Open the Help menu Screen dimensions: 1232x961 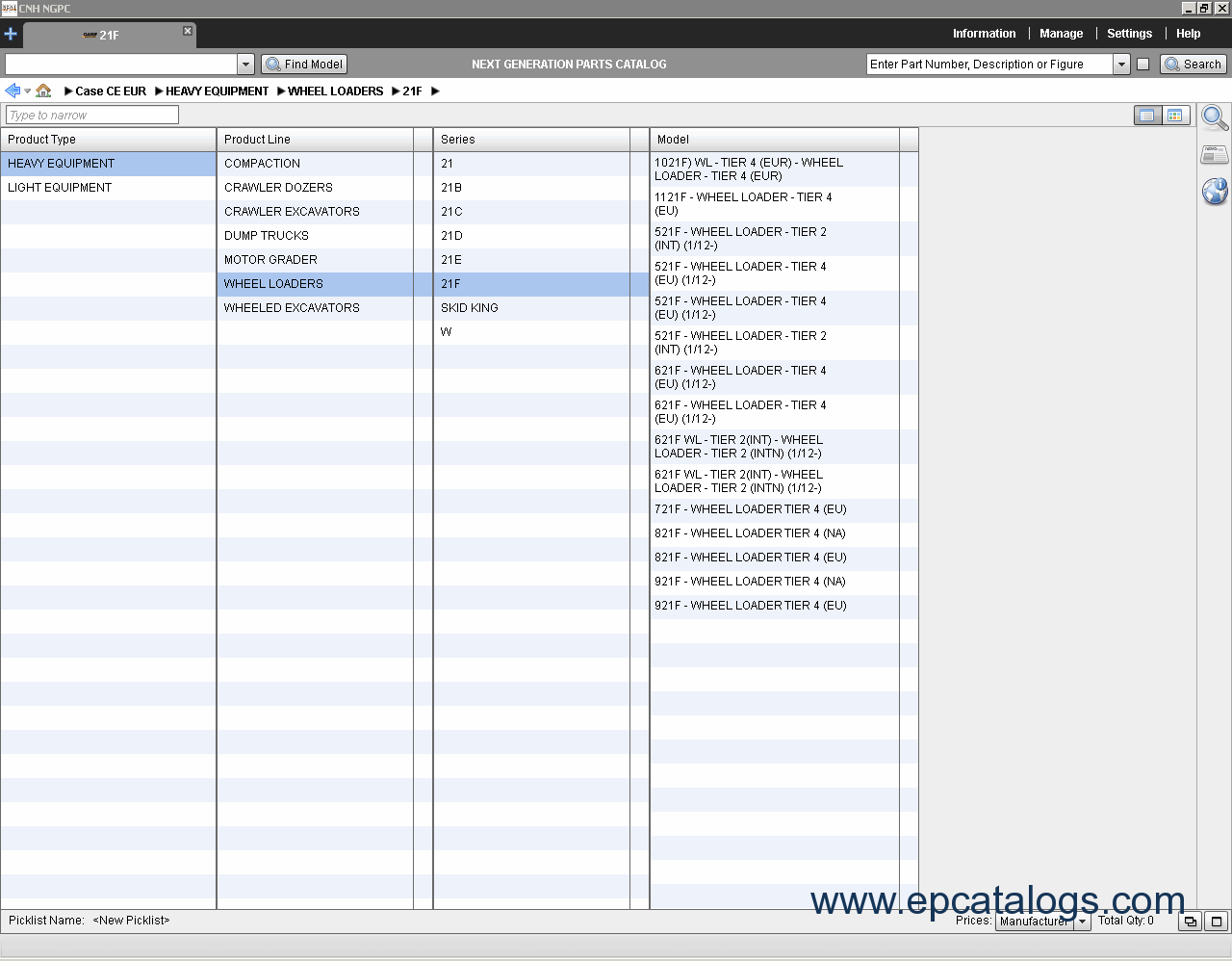coord(1188,34)
